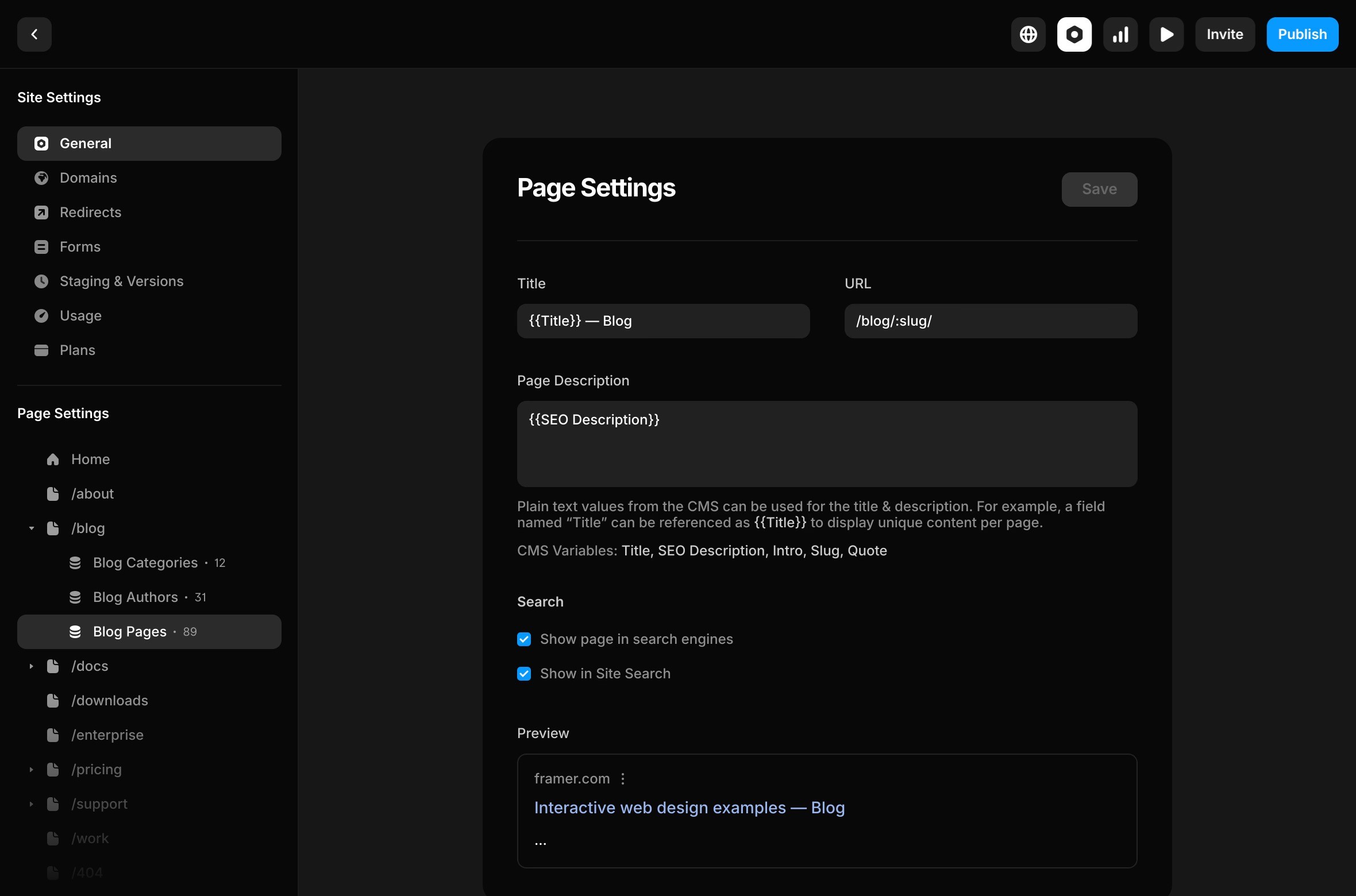Screen dimensions: 1356x896
Task: Toggle Show in Site Search checkbox
Action: (524, 674)
